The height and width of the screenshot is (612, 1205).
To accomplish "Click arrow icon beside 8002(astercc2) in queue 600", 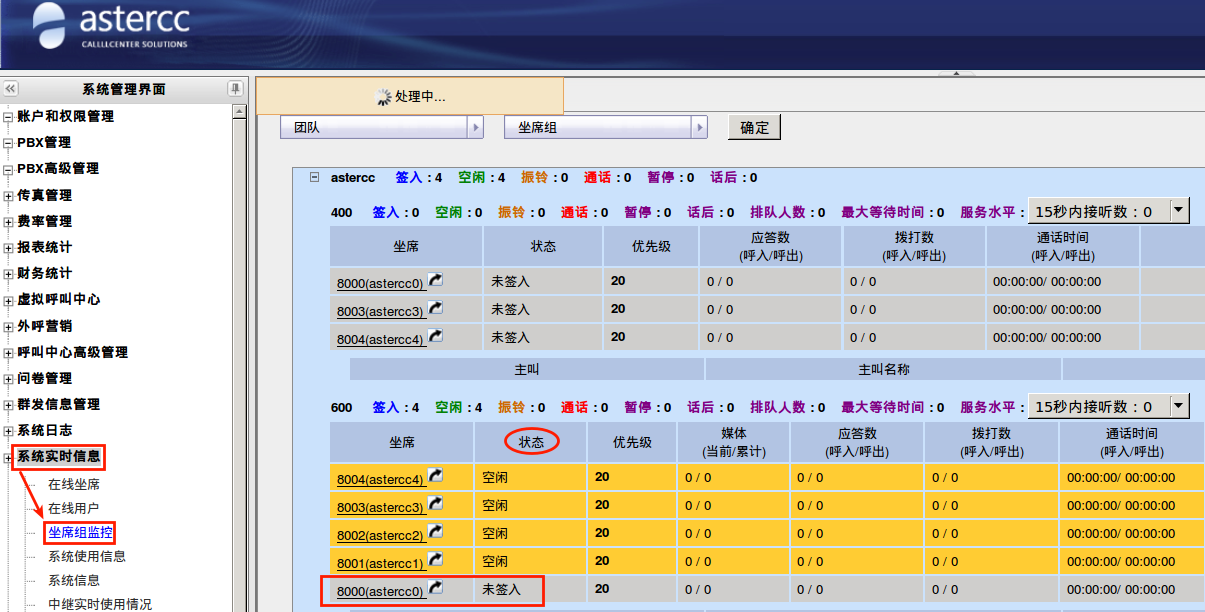I will tap(435, 532).
